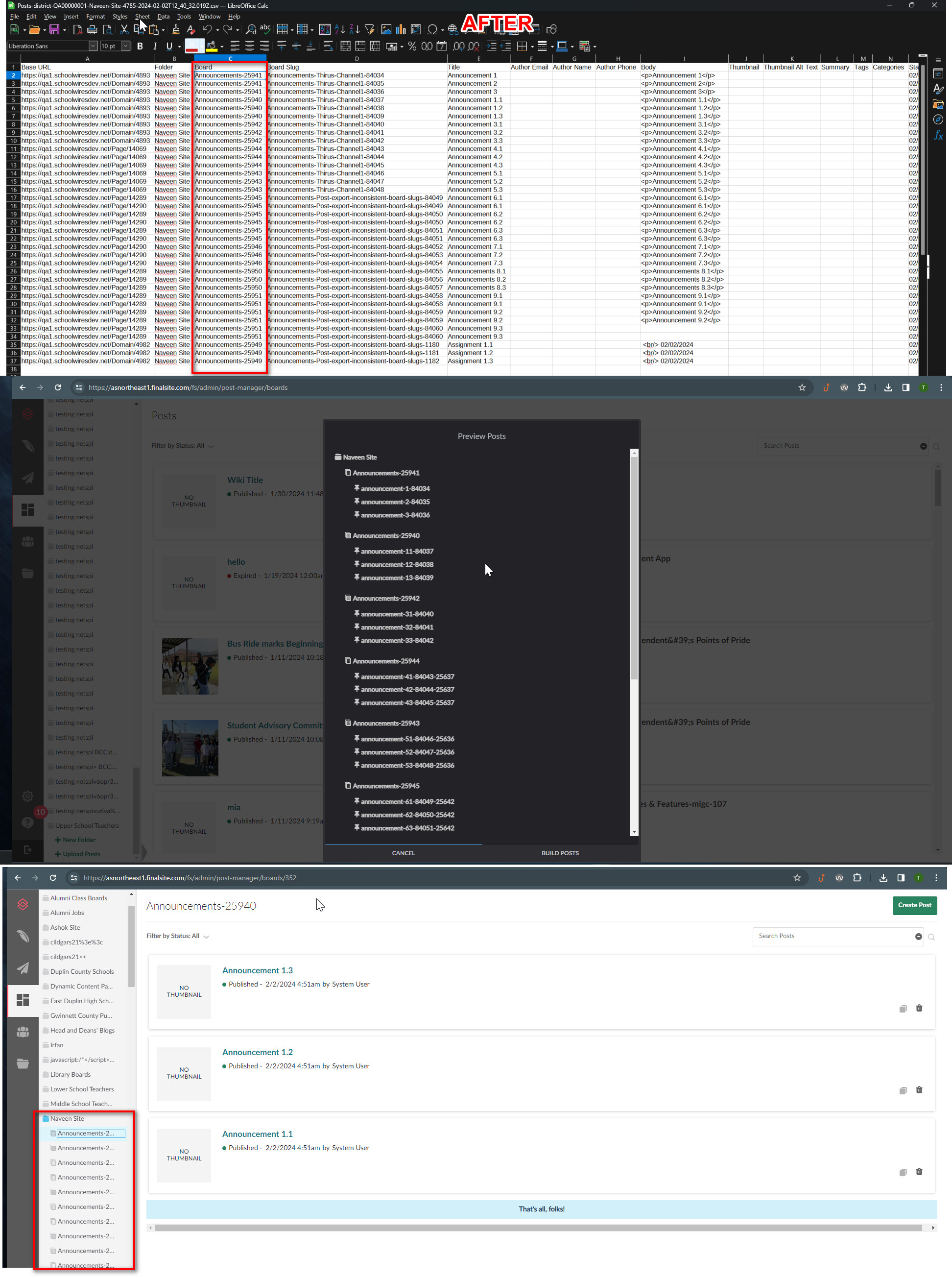The height and width of the screenshot is (1278, 952).
Task: Click the Center Horizontally icon
Action: 250,46
